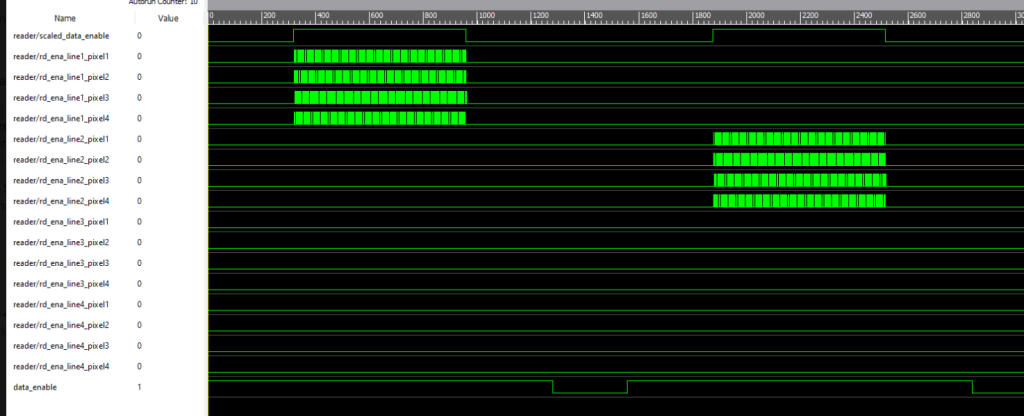Select the reader/scaled_data_enable signal
Screen dimensions: 1024x416
pyautogui.click(x=61, y=35)
